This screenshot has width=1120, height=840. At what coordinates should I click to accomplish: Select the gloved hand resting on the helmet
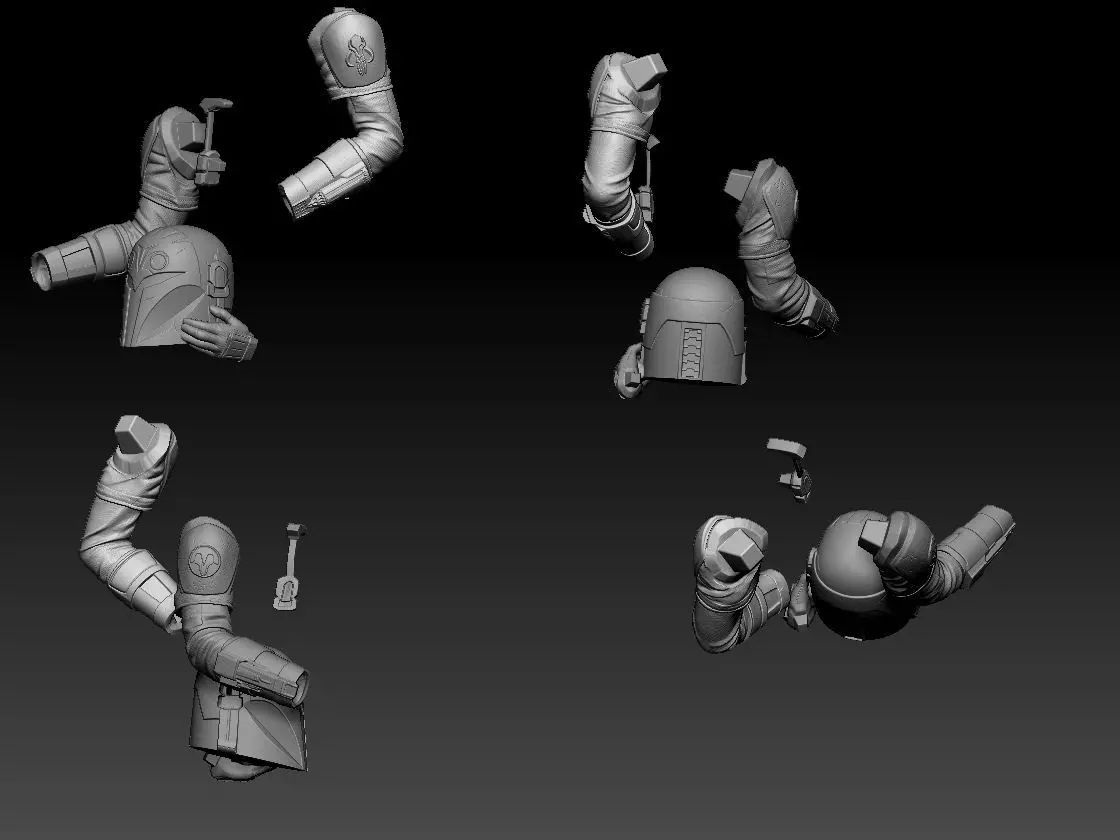coord(219,334)
